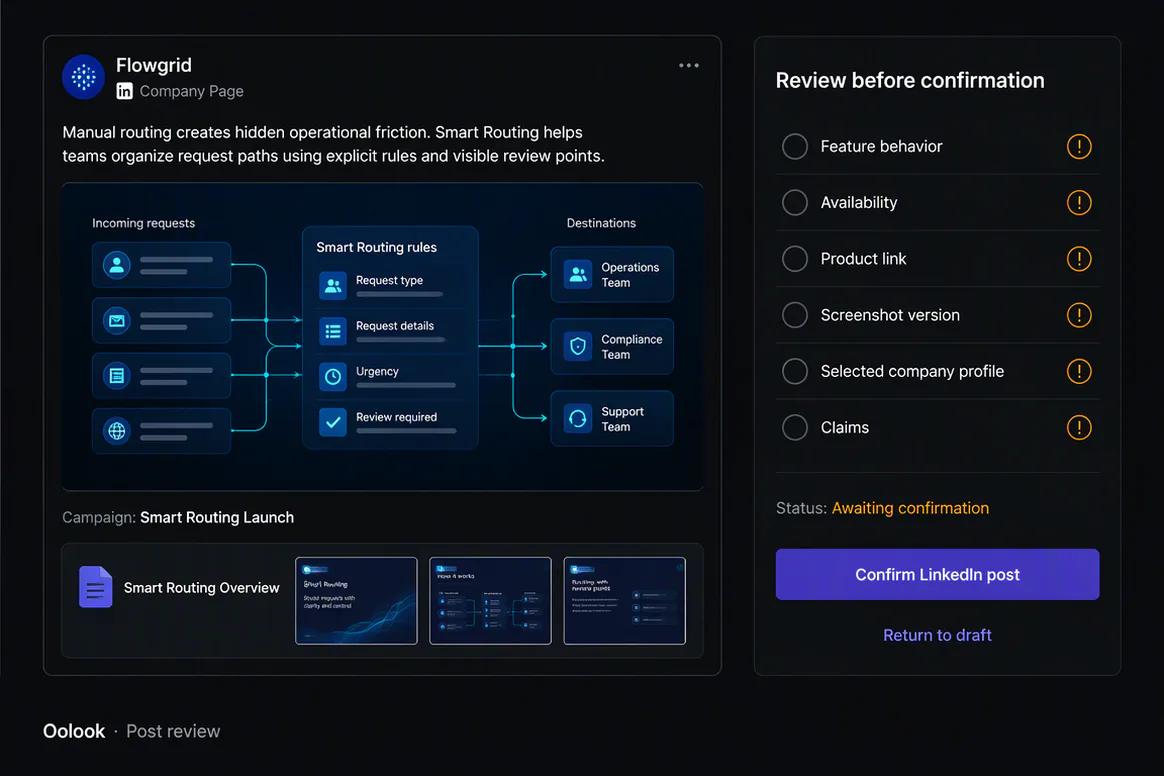Click warning icon next to Selected company profile
The width and height of the screenshot is (1164, 776).
(x=1079, y=371)
